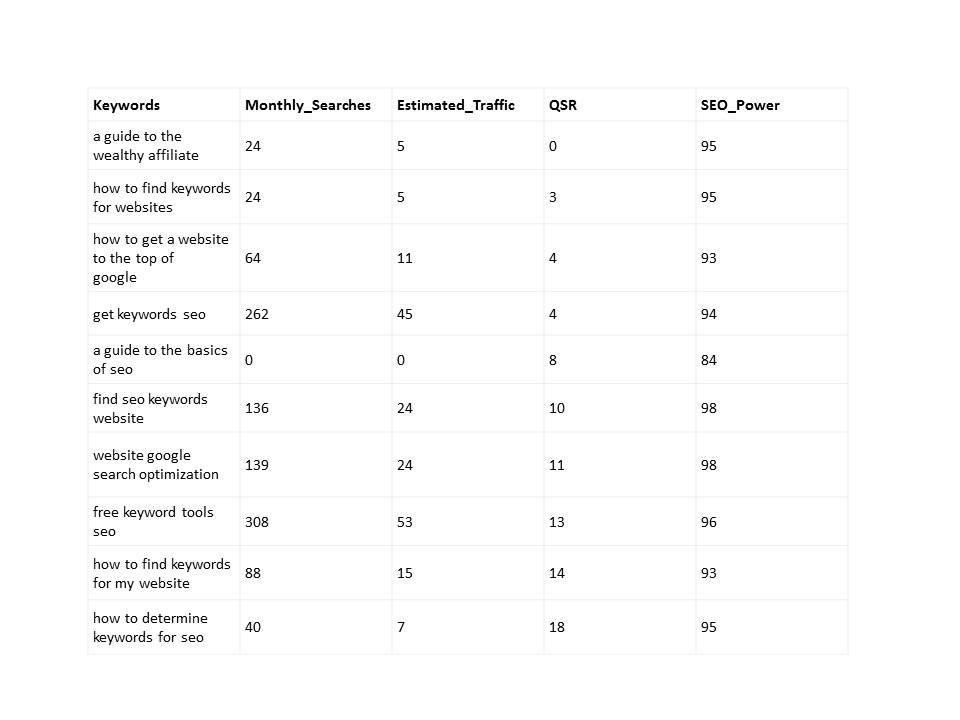The width and height of the screenshot is (960, 720).
Task: Click the Keywords column header
Action: click(x=126, y=105)
